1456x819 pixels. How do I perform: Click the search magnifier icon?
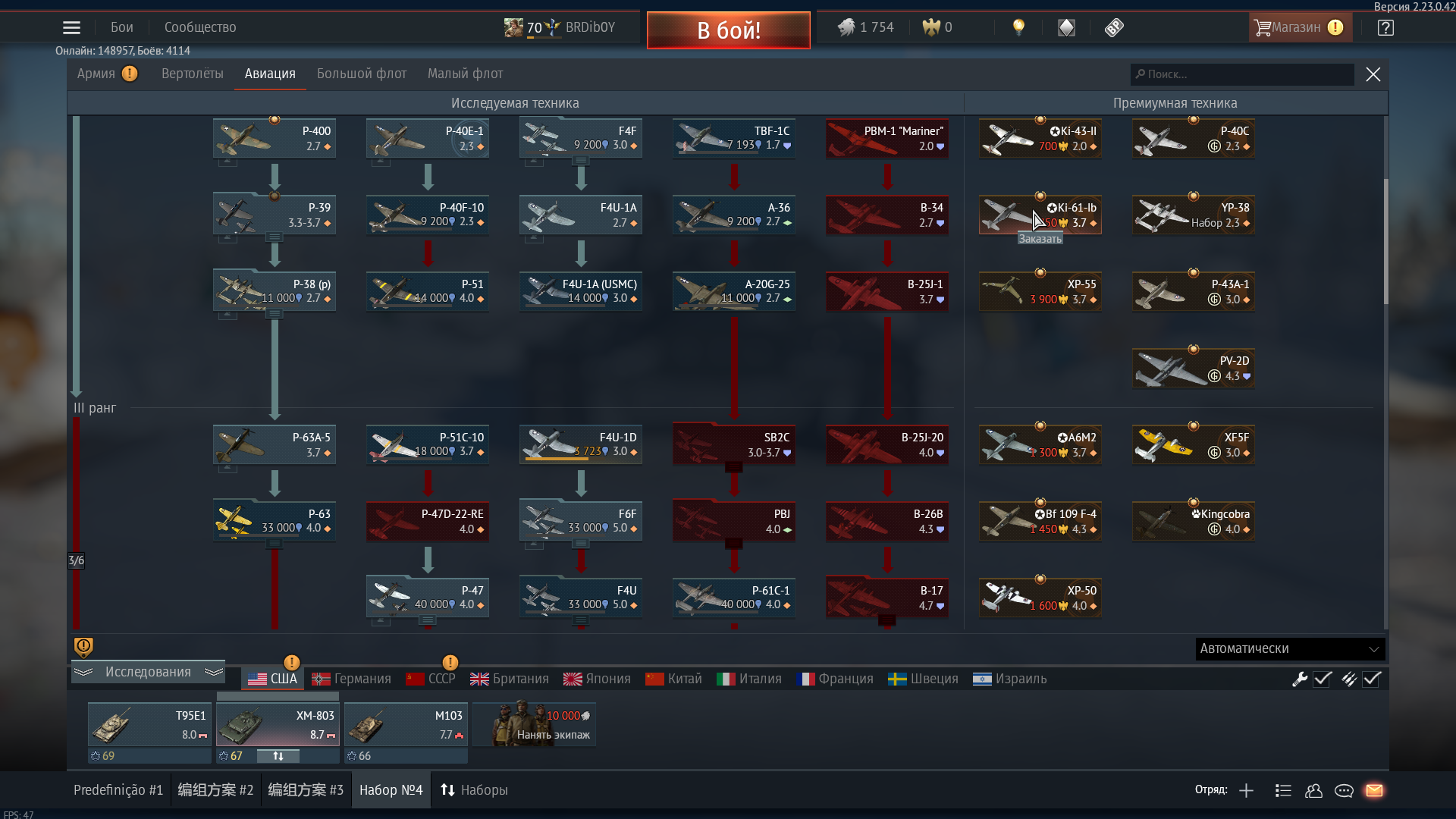click(1141, 74)
